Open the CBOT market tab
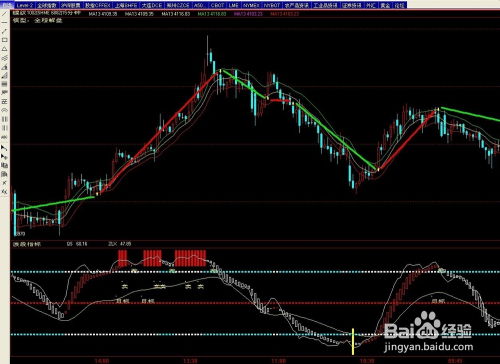Viewport: 500px width, 364px height. [x=217, y=5]
